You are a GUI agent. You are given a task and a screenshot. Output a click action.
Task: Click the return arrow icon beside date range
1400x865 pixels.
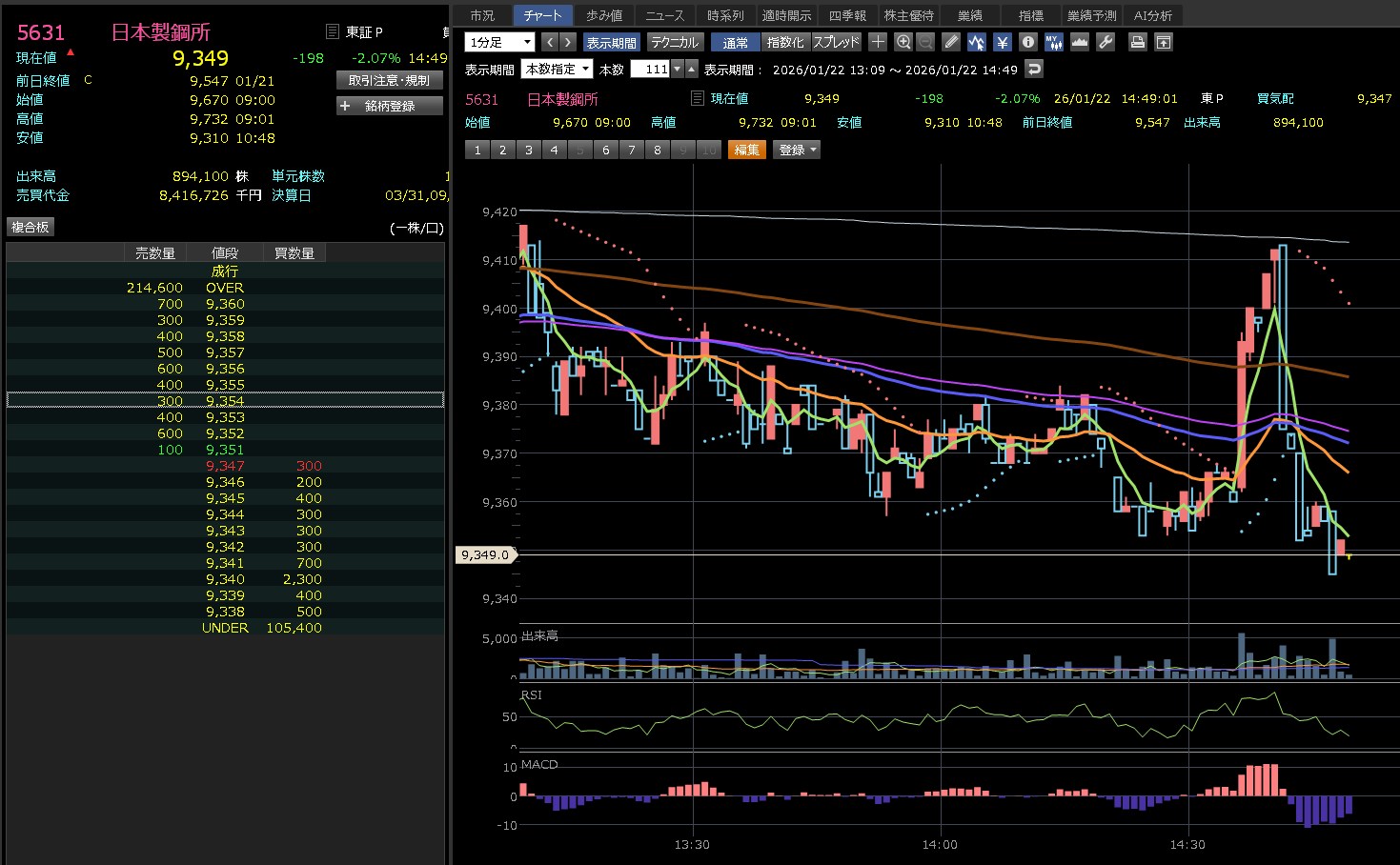[x=1034, y=69]
